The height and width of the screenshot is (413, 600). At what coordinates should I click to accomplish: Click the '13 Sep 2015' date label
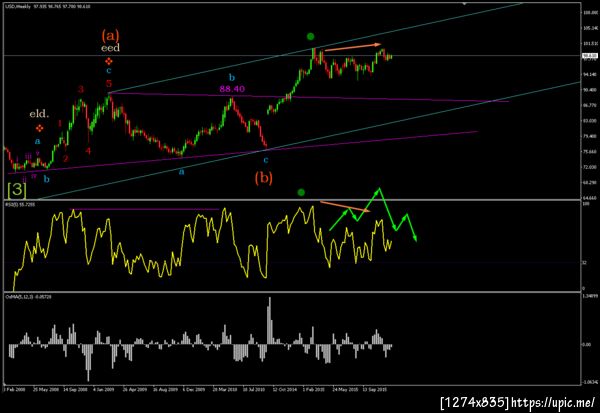pyautogui.click(x=375, y=389)
